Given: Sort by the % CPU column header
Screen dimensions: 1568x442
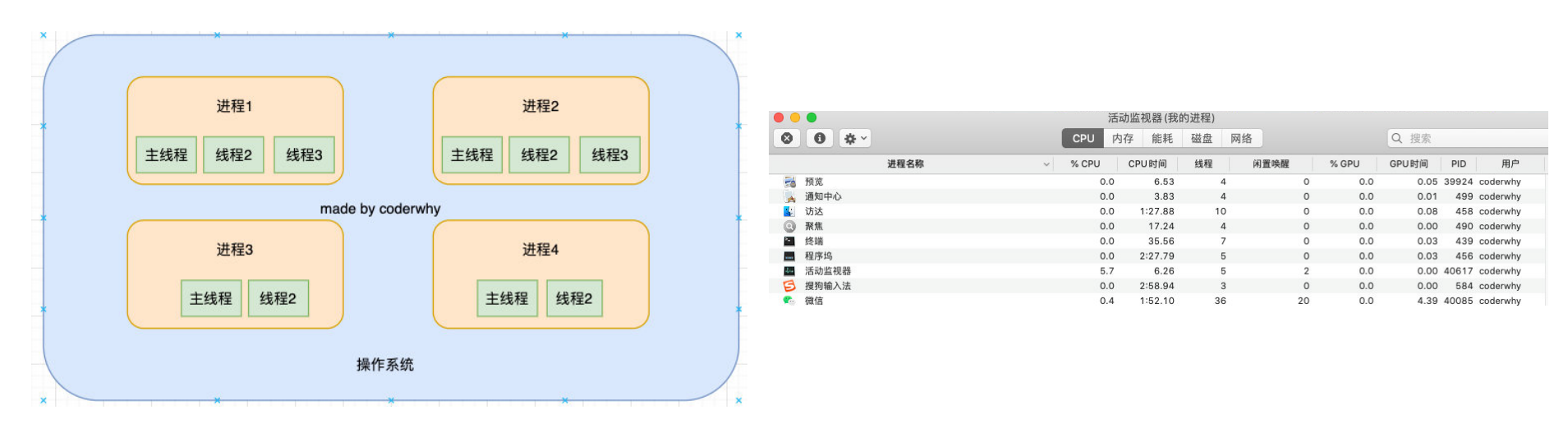Looking at the screenshot, I should [1085, 163].
